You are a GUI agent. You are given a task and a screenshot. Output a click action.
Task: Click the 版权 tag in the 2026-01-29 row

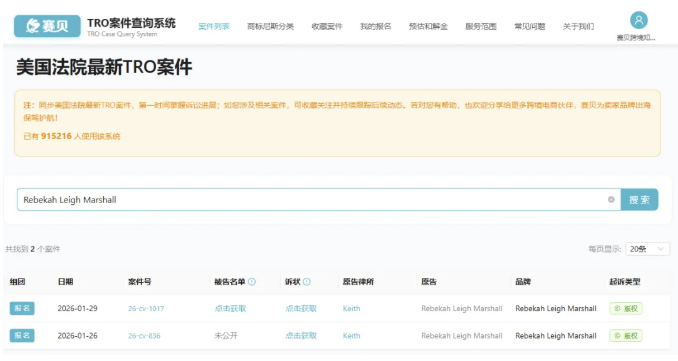[626, 308]
